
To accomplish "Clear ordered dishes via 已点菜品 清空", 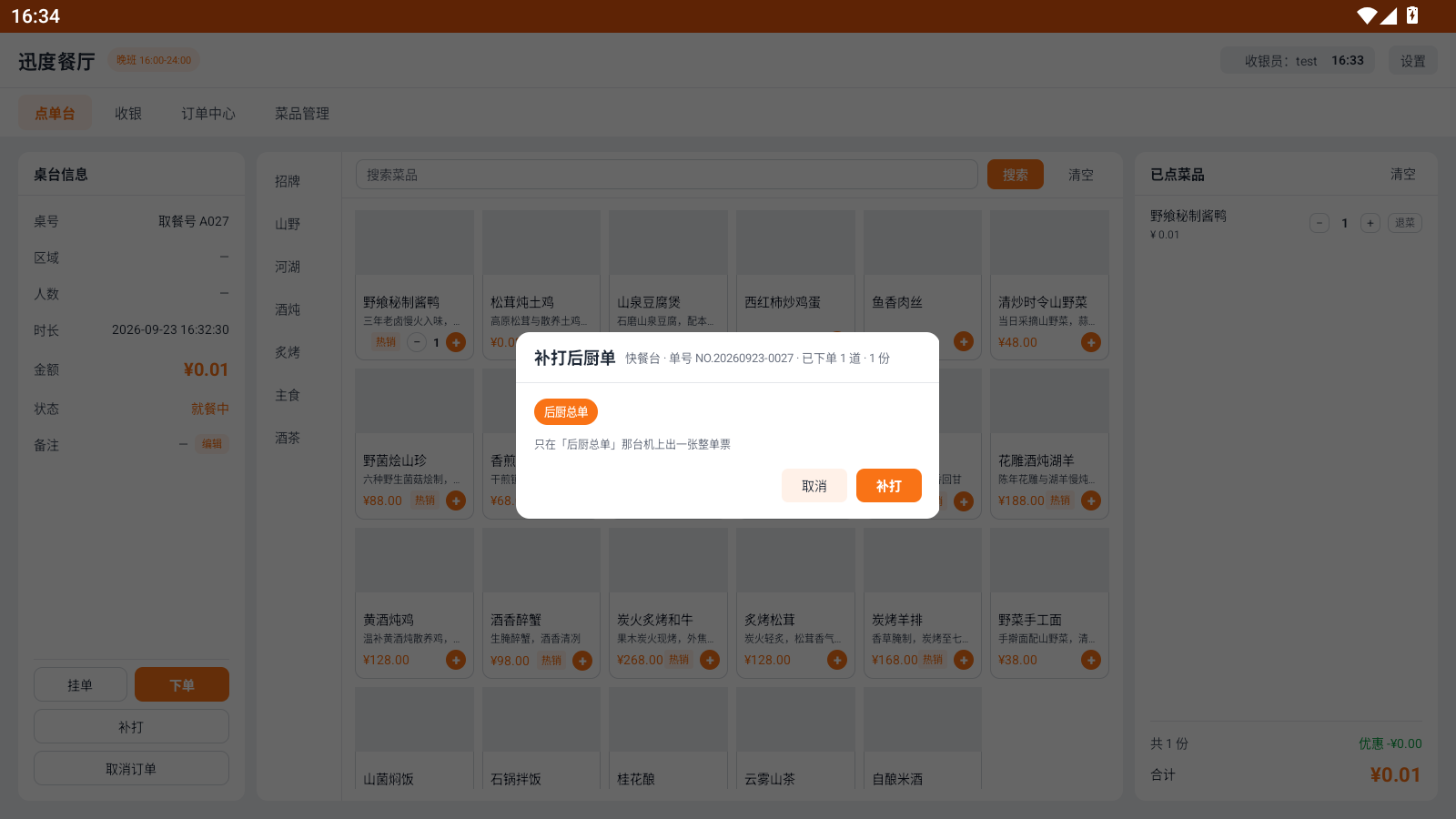I will (1402, 174).
